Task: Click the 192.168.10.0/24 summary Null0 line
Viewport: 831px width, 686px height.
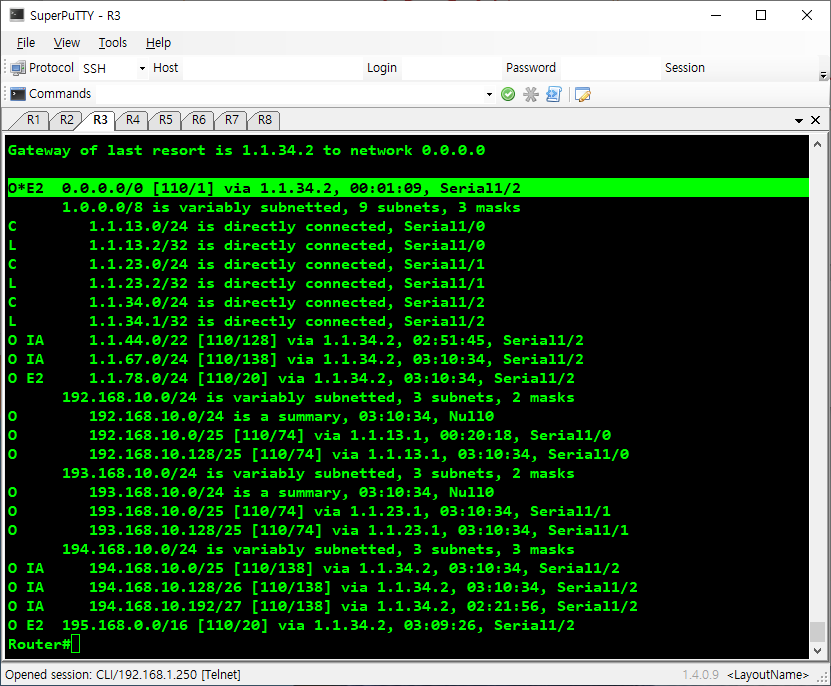Action: [x=251, y=417]
